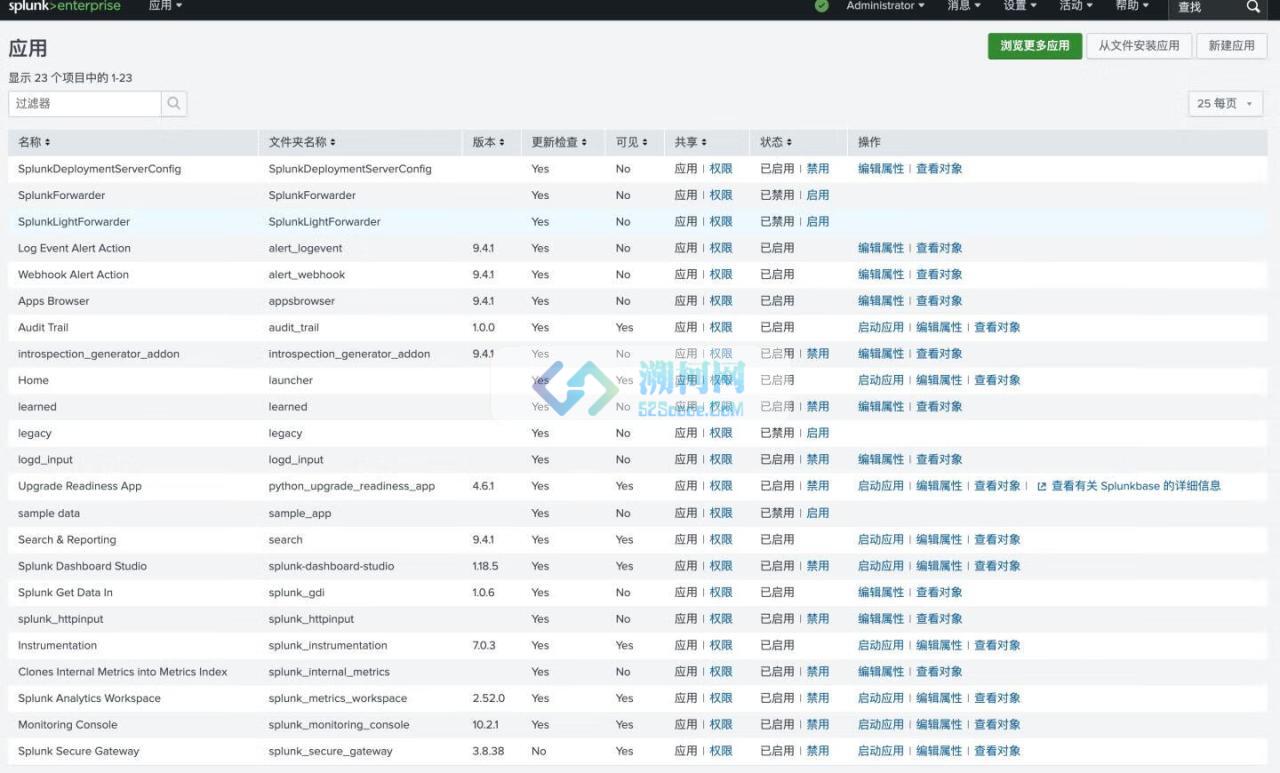Click the search magnifier icon in top bar

click(x=1253, y=7)
